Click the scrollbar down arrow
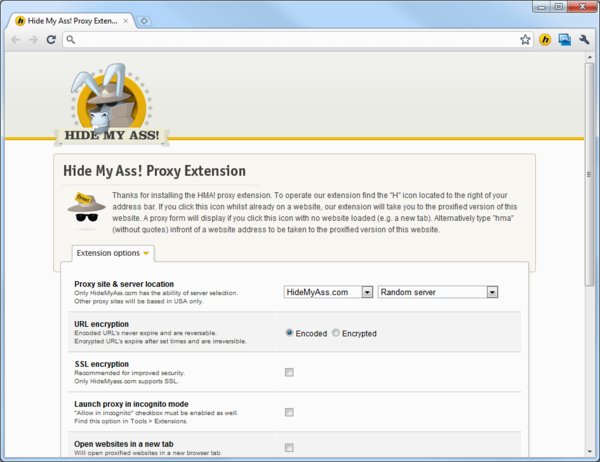Viewport: 600px width, 462px height. 589,451
